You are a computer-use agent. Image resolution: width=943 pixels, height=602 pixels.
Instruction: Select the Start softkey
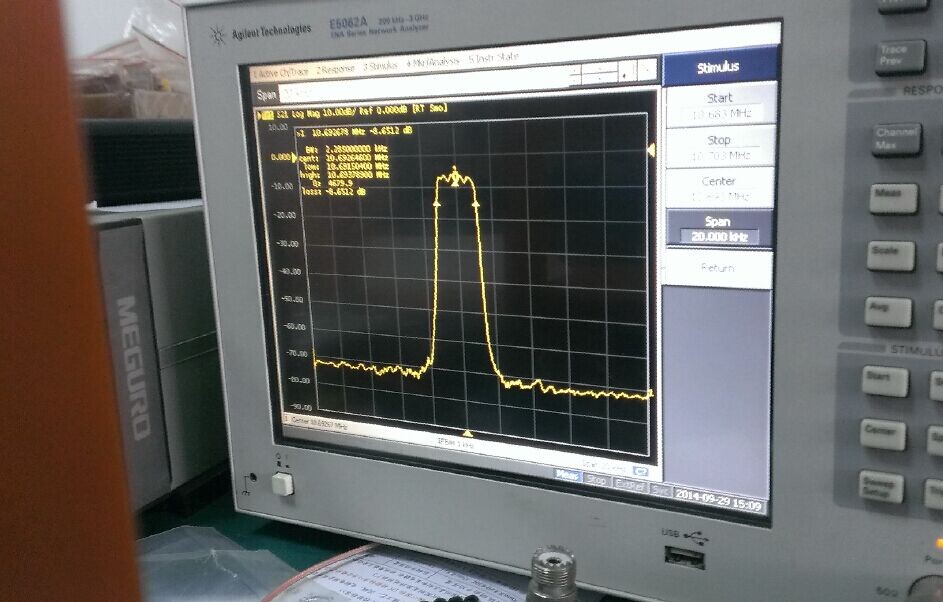click(720, 105)
